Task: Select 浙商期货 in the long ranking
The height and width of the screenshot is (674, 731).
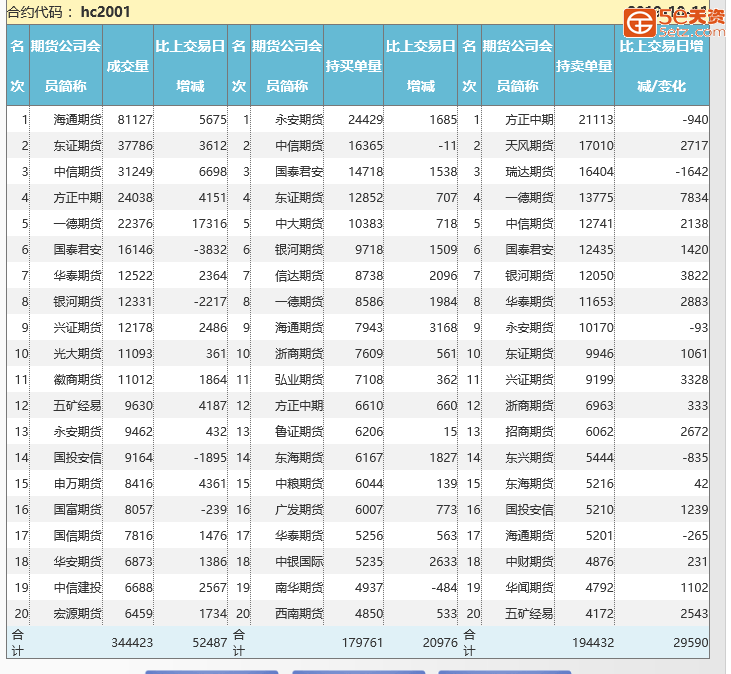Action: pos(299,354)
